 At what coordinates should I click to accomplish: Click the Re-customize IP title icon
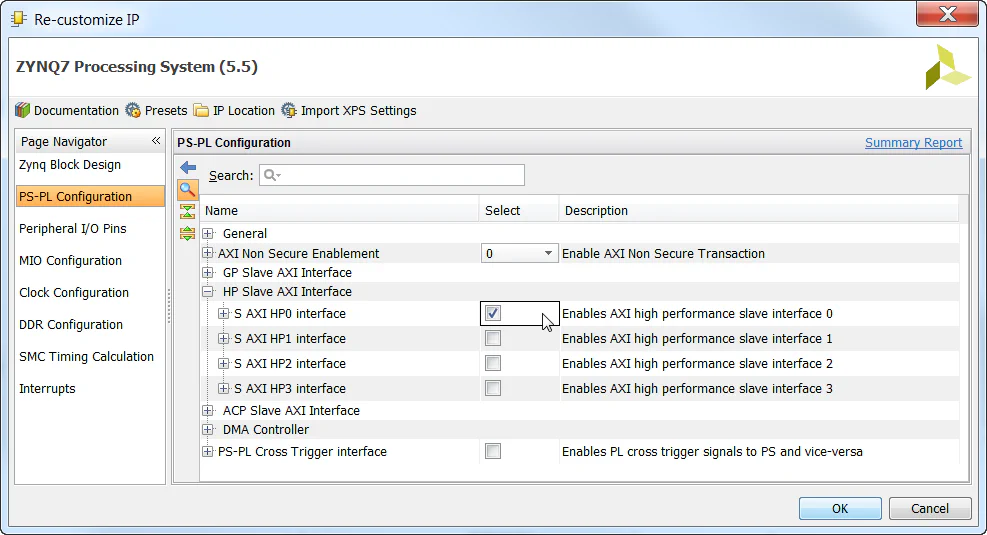[19, 19]
